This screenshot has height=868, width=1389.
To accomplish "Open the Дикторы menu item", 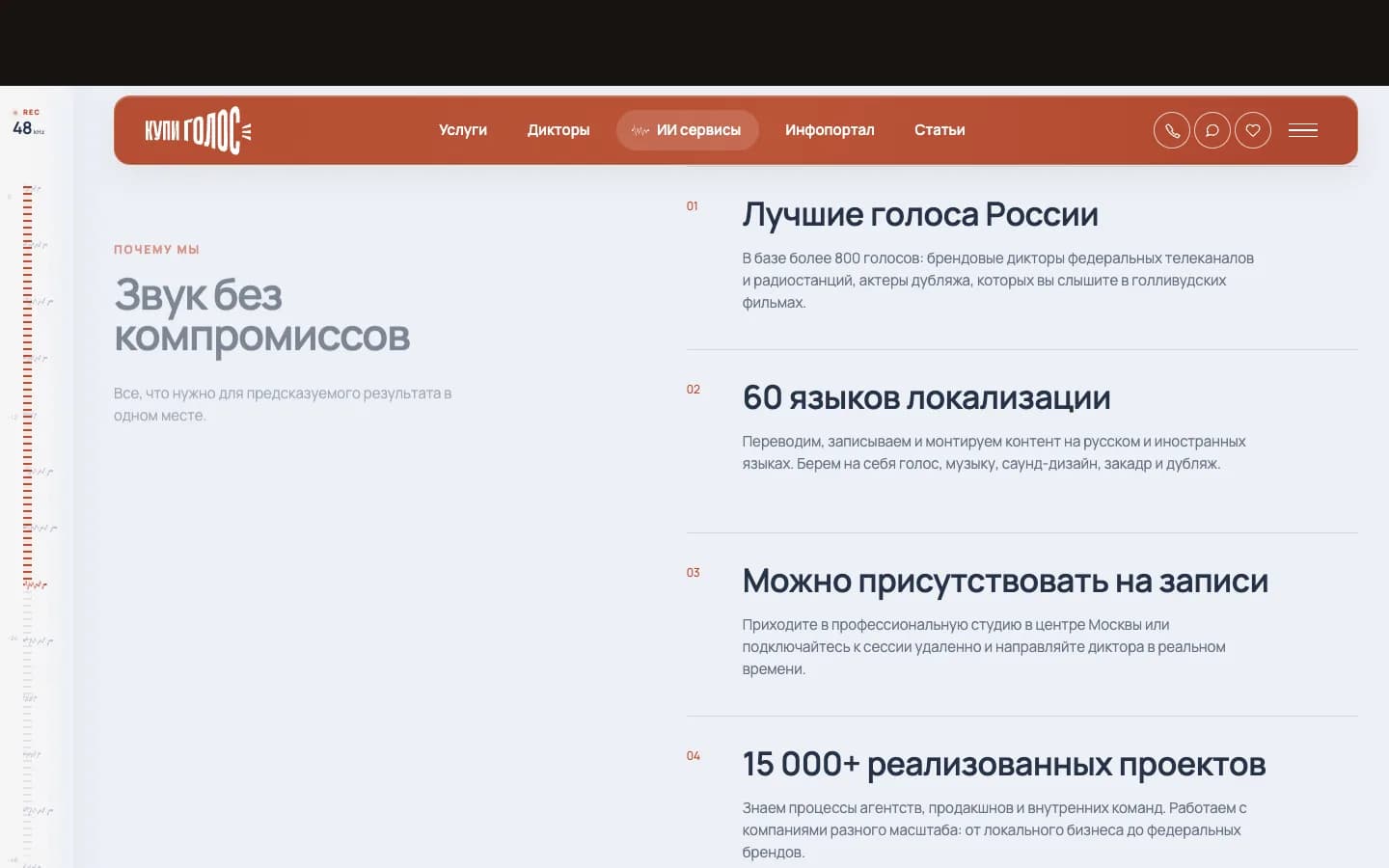I will 558,130.
